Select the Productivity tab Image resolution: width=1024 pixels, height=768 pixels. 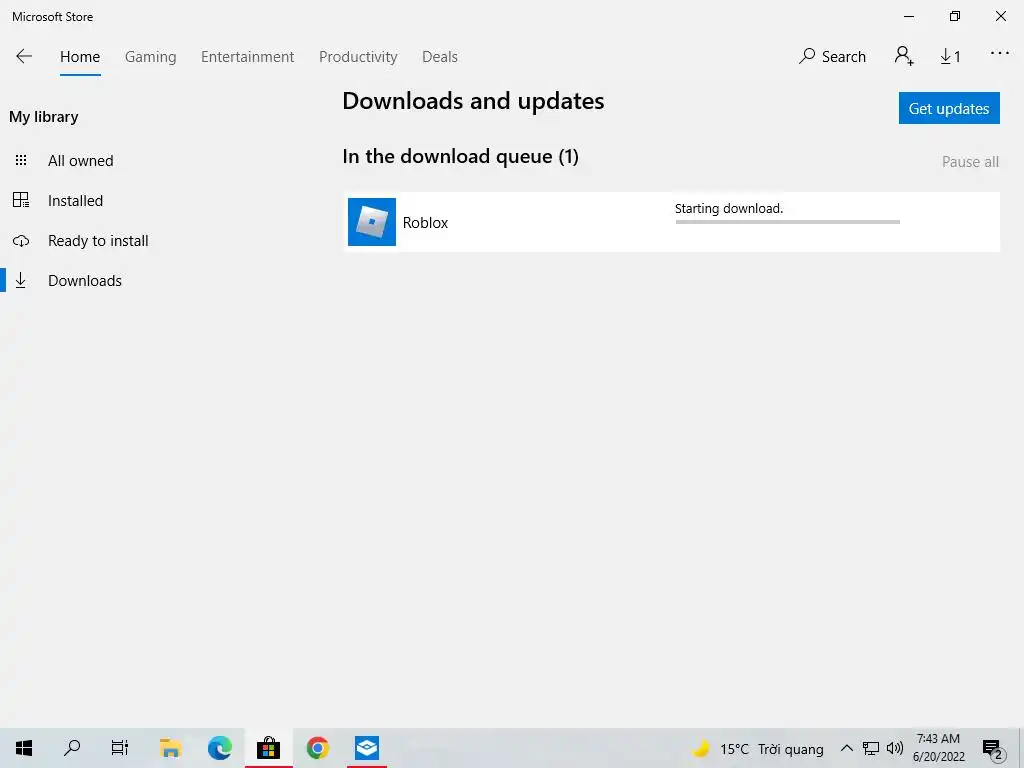coord(358,57)
